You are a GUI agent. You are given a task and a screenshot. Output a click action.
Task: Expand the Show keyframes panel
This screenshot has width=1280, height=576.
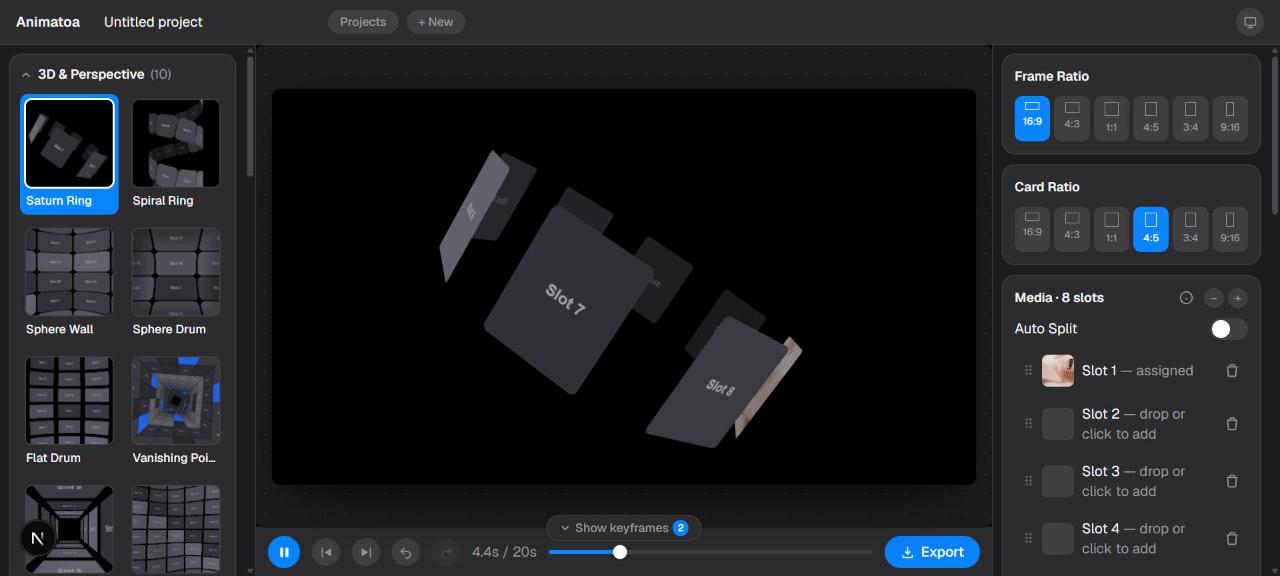pos(624,528)
